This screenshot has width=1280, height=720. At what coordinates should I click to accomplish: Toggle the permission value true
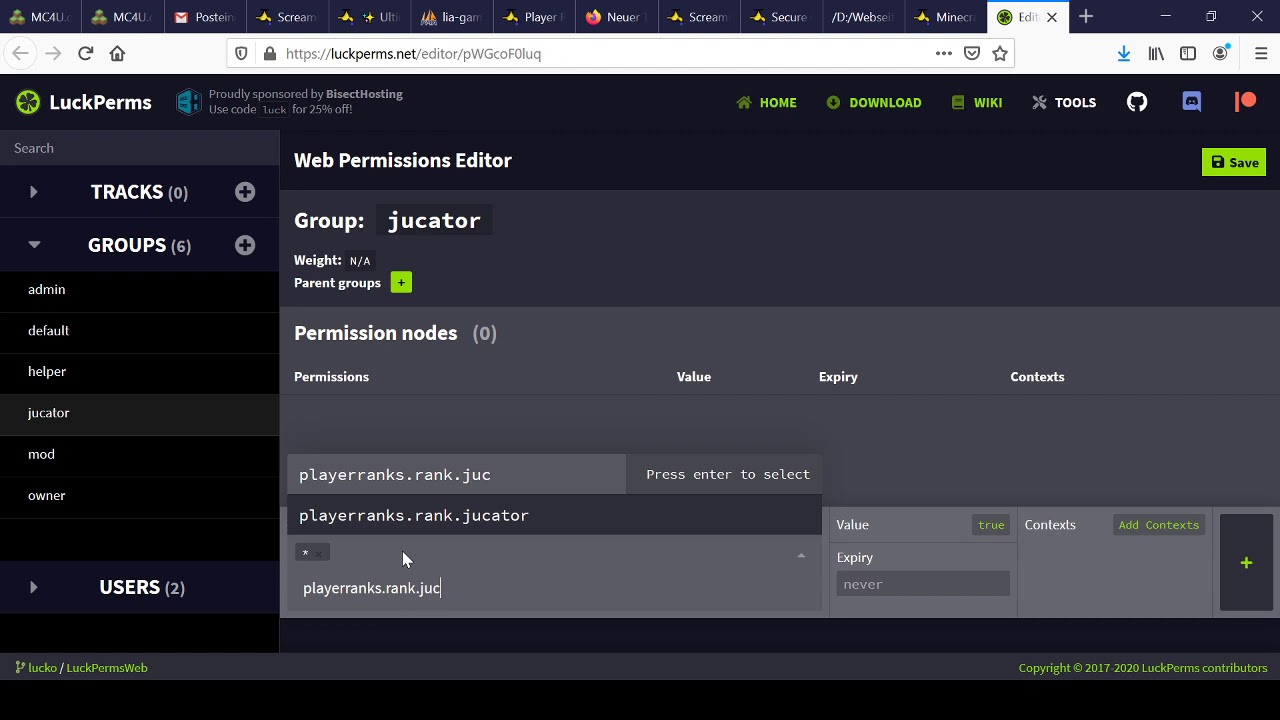tap(991, 525)
